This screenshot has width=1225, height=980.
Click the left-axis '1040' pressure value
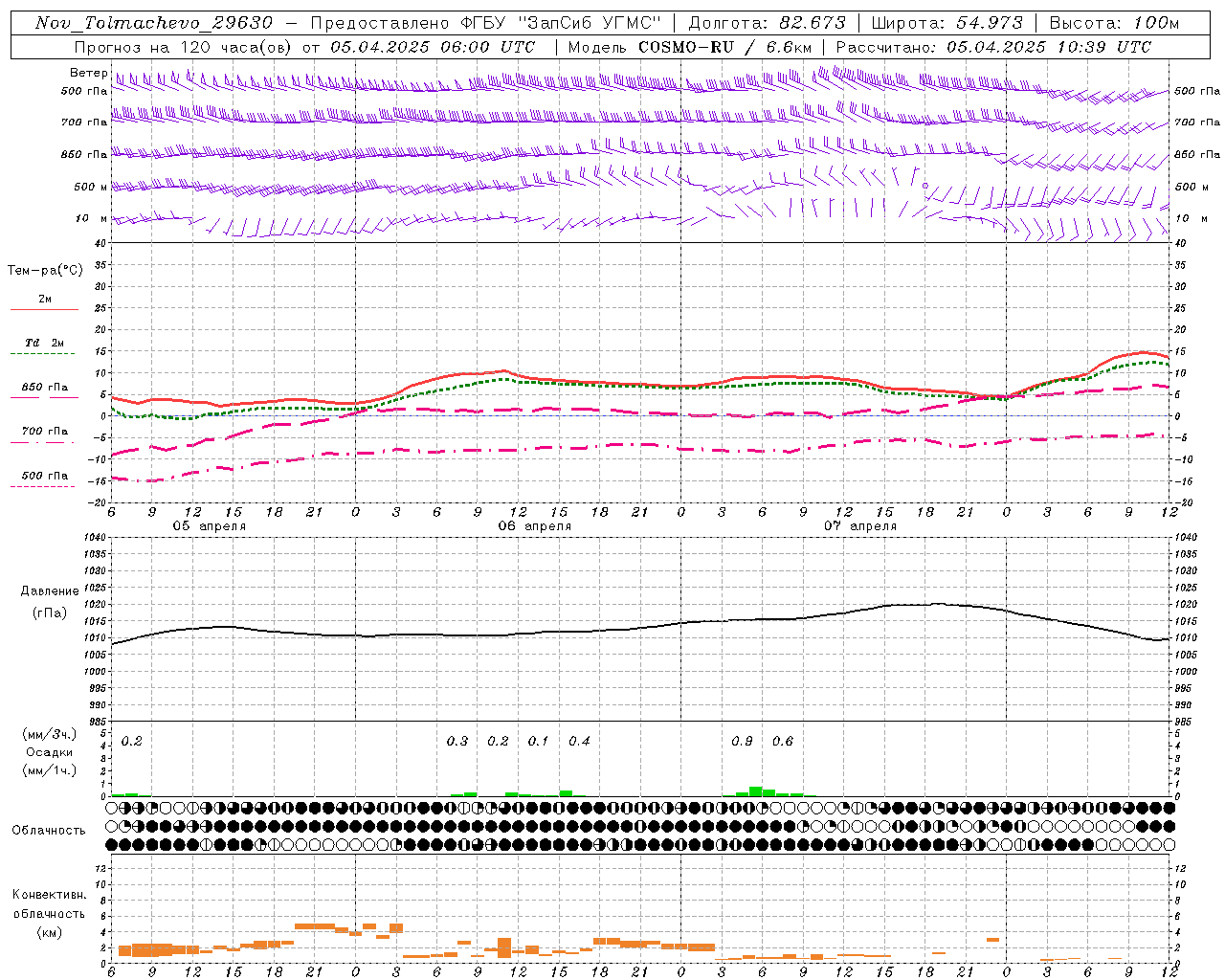(97, 537)
